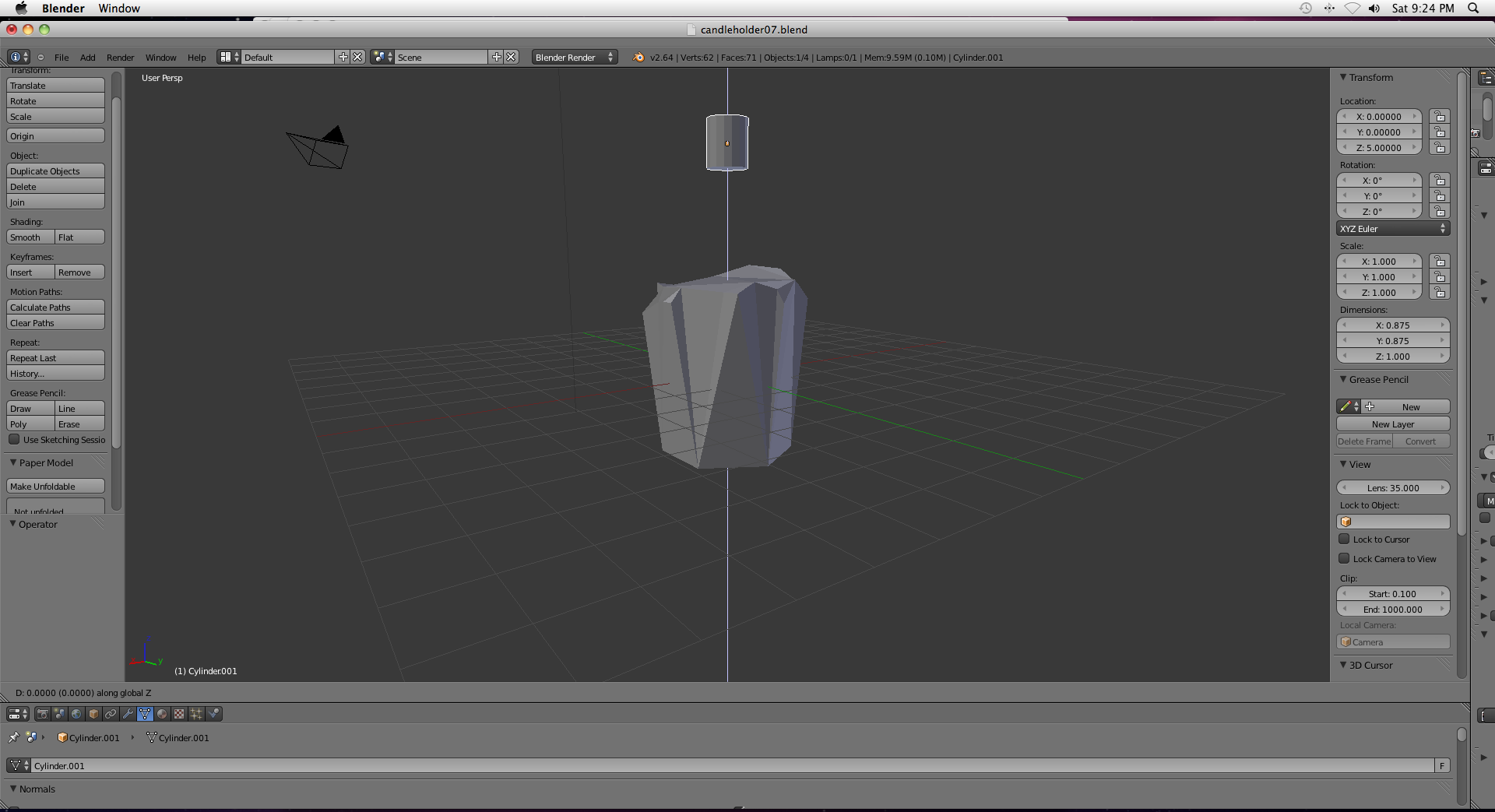Toggle lock on Location Y
This screenshot has height=812, width=1495.
[1440, 132]
